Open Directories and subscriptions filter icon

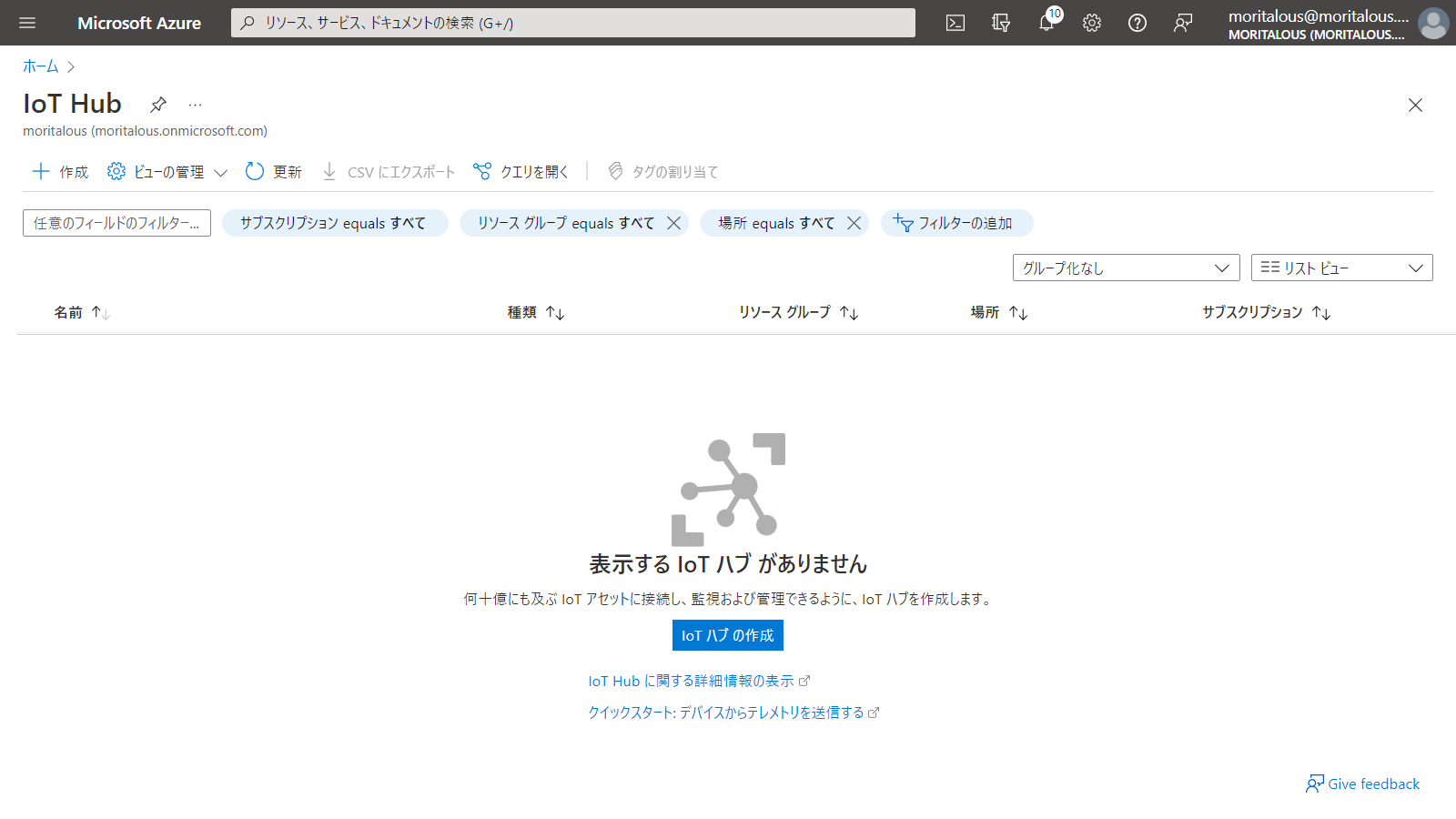[1000, 23]
